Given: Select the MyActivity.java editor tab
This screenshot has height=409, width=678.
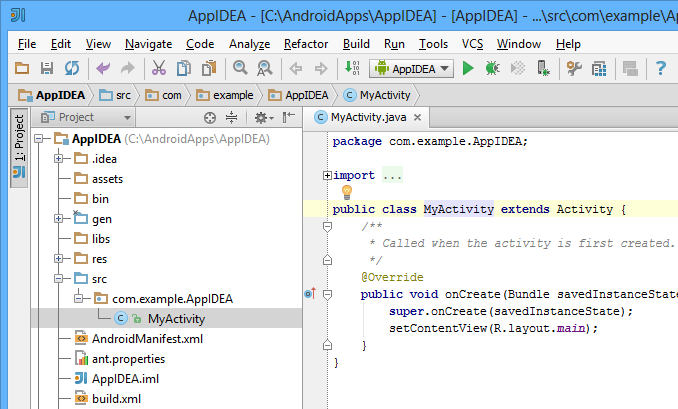Looking at the screenshot, I should (368, 118).
